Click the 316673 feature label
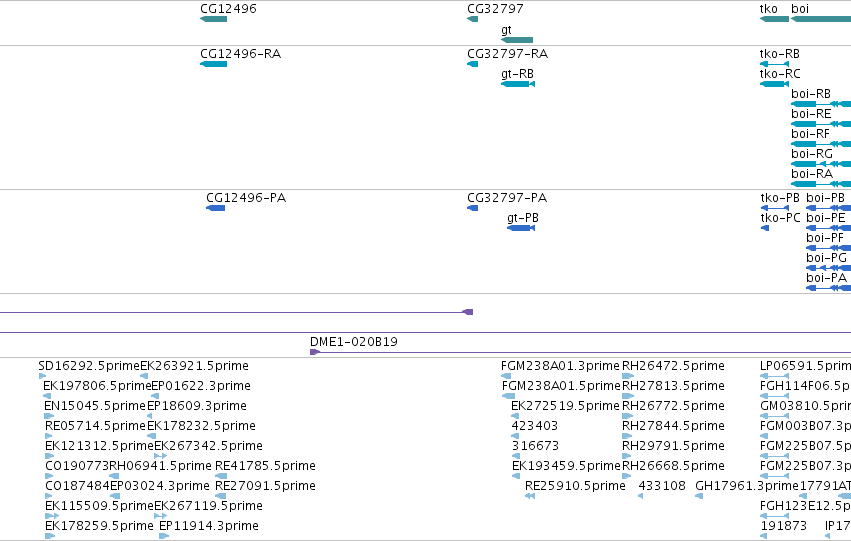Image resolution: width=851 pixels, height=541 pixels. click(535, 447)
